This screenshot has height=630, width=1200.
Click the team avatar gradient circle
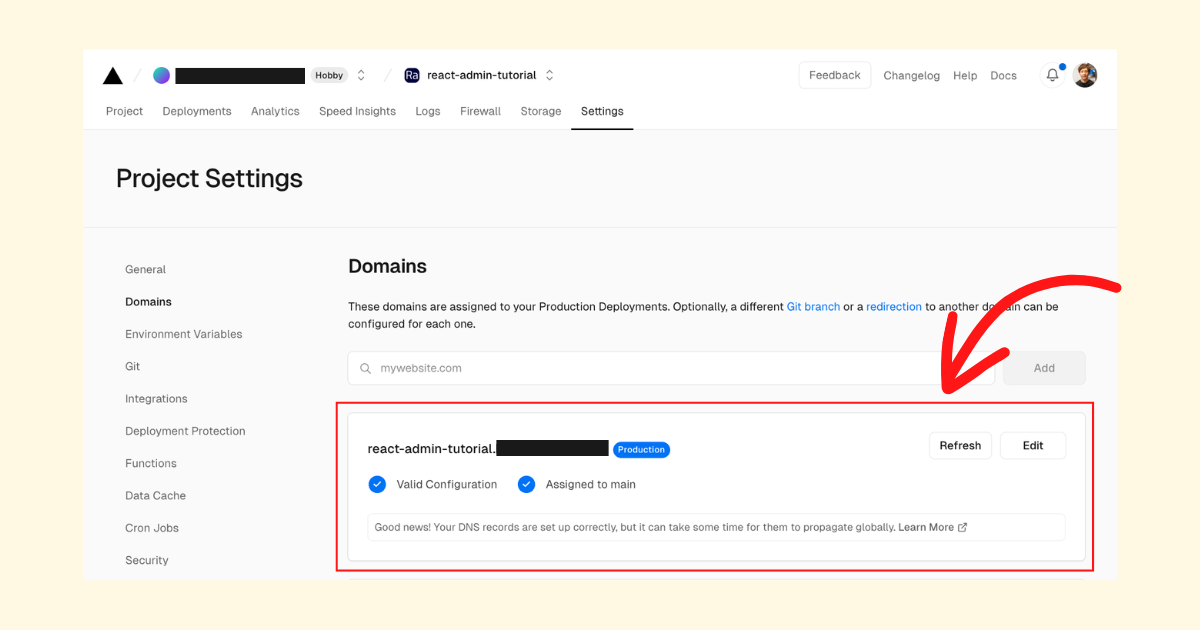point(161,75)
